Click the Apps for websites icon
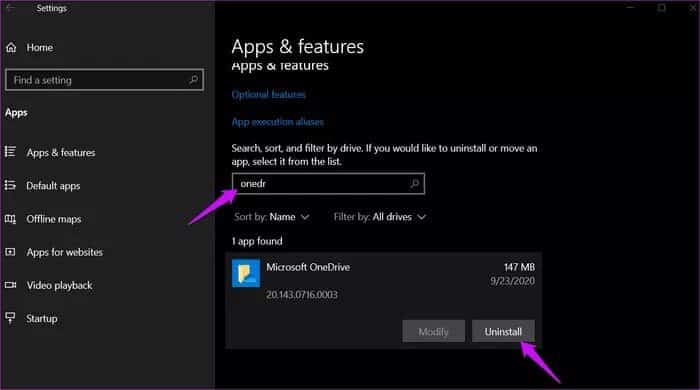700x390 pixels. (x=10, y=252)
